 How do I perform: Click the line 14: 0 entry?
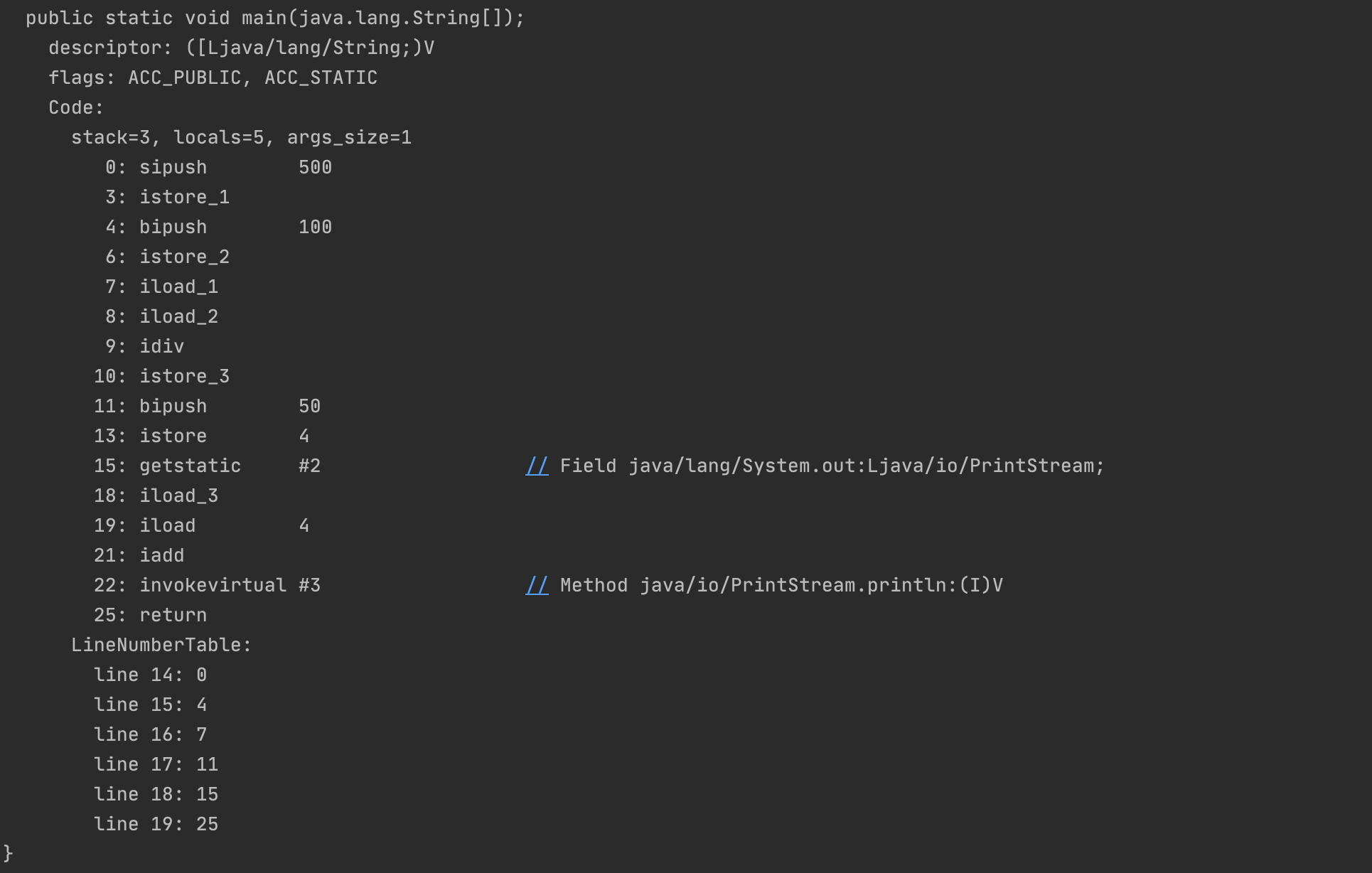coord(150,675)
